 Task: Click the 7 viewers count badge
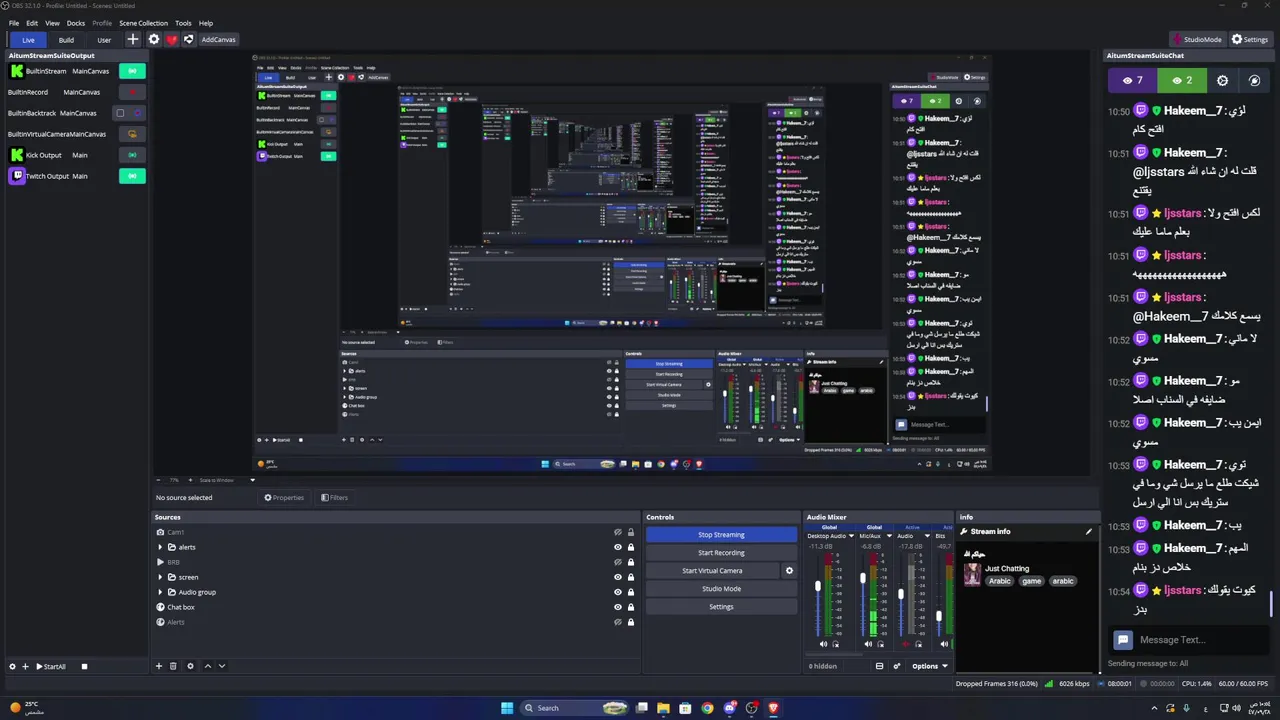coord(1132,80)
